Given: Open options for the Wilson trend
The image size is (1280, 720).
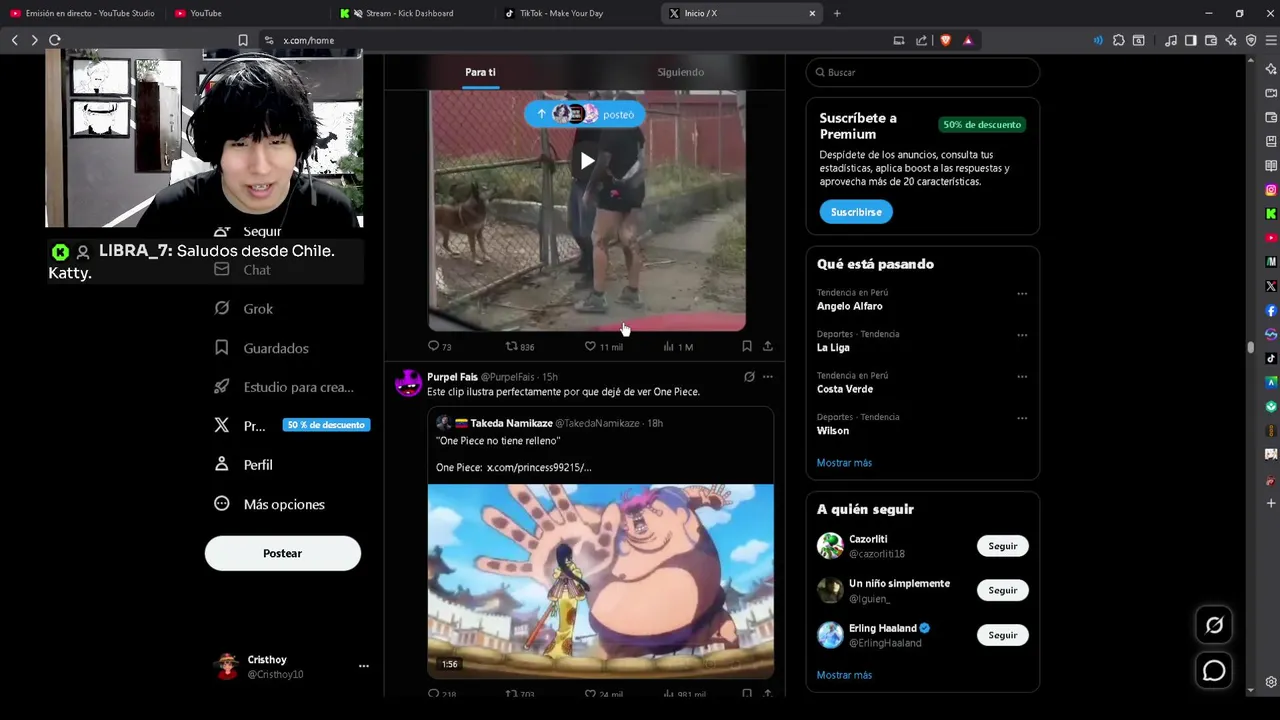Looking at the screenshot, I should point(1022,418).
